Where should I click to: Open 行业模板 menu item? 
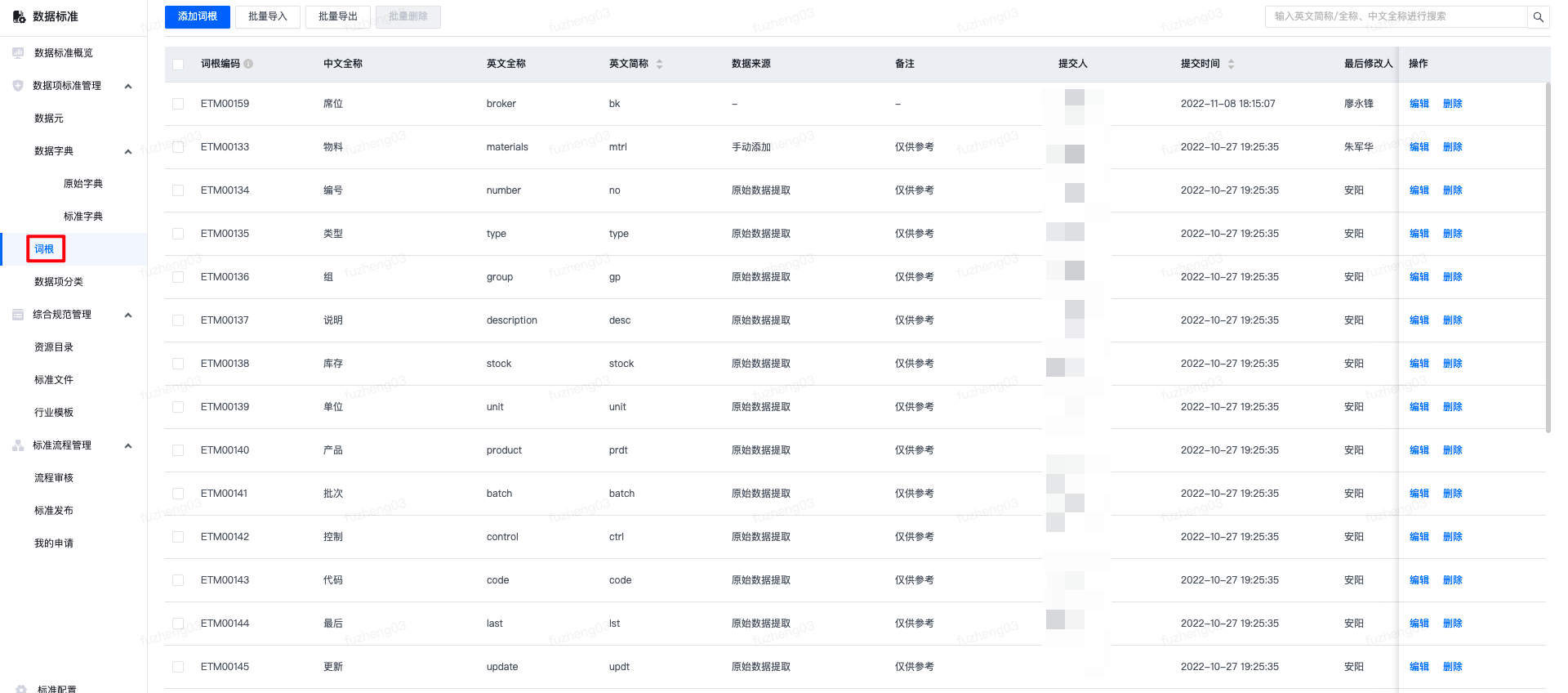(54, 413)
